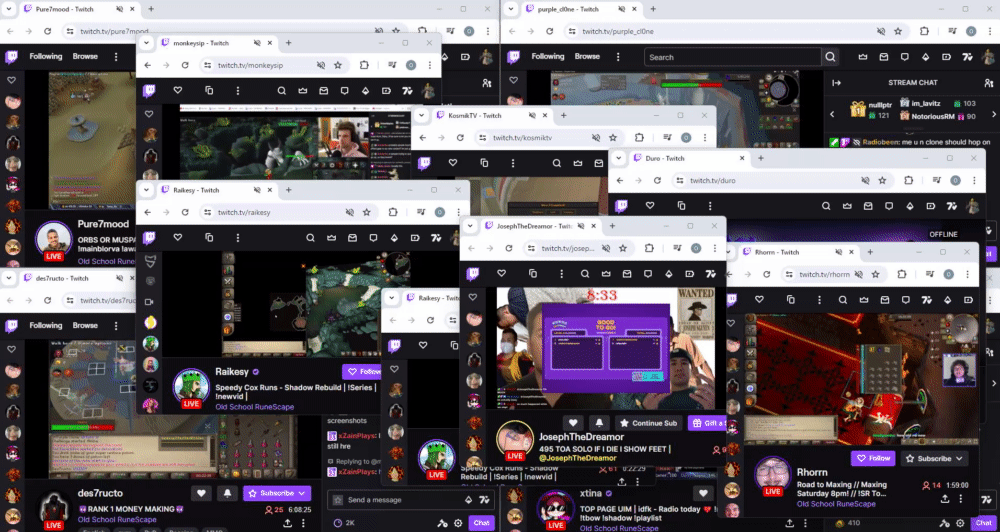Show next gifters with the leaderboard right arrow

[994, 114]
